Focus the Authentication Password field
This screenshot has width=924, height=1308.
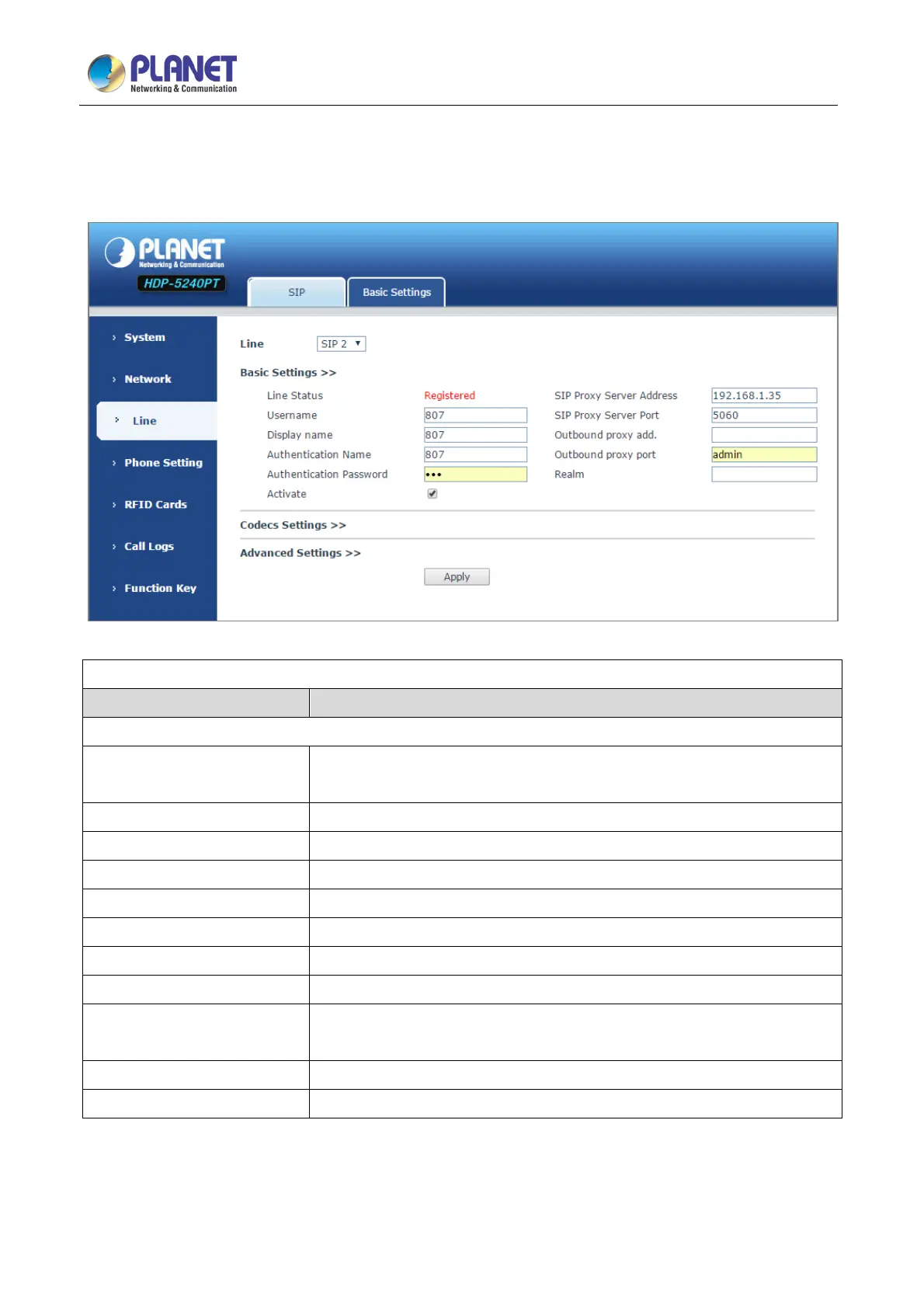[x=475, y=474]
